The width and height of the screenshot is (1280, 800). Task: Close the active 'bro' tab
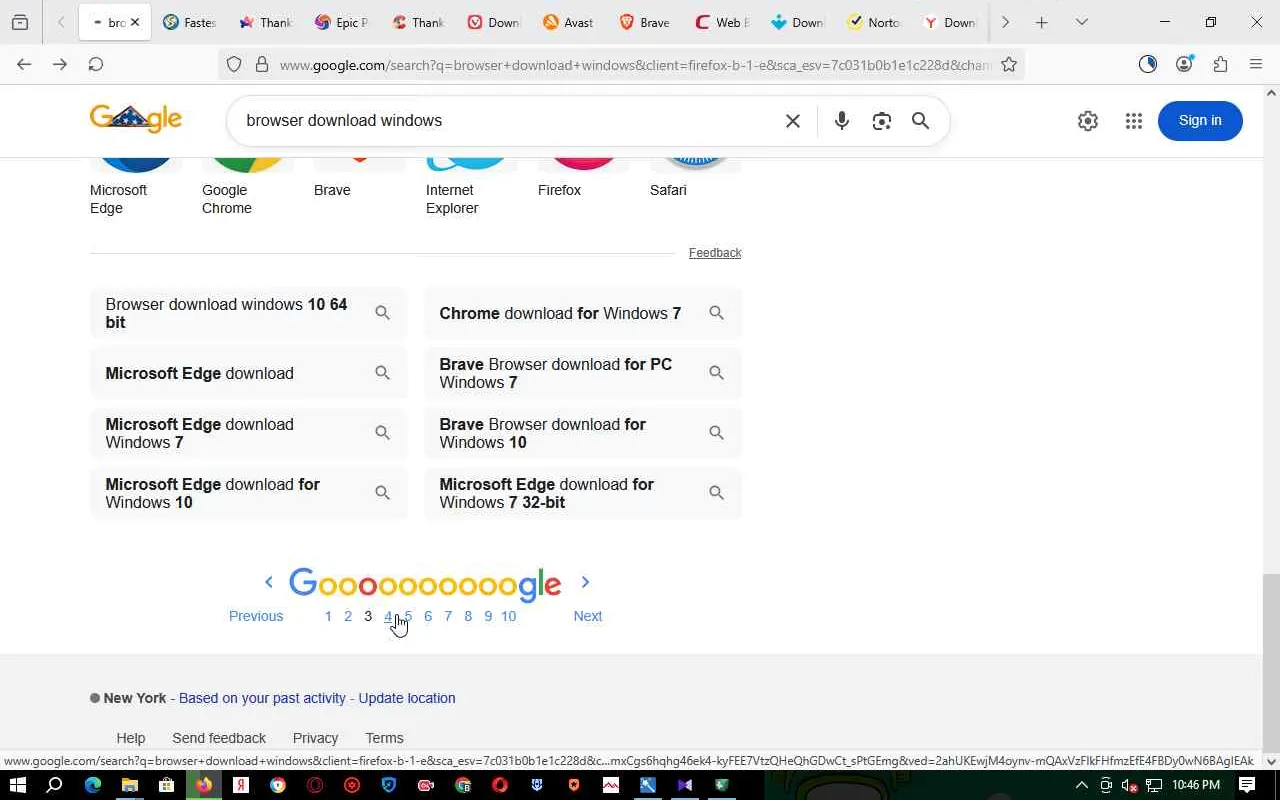coord(135,22)
